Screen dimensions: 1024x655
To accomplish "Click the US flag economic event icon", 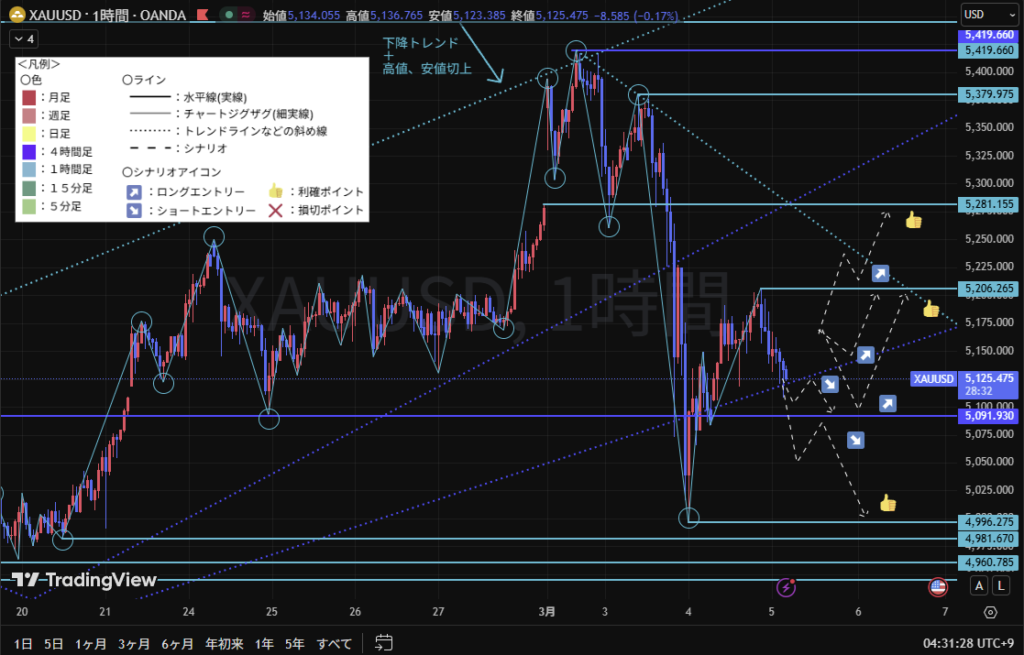I will pyautogui.click(x=937, y=587).
